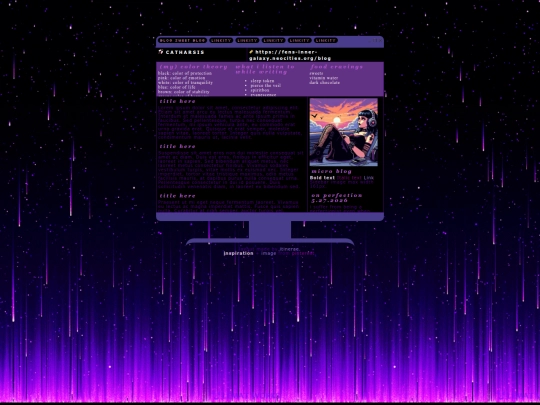540x405 pixels.
Task: Select the first 'title here' post heading
Action: tap(177, 102)
